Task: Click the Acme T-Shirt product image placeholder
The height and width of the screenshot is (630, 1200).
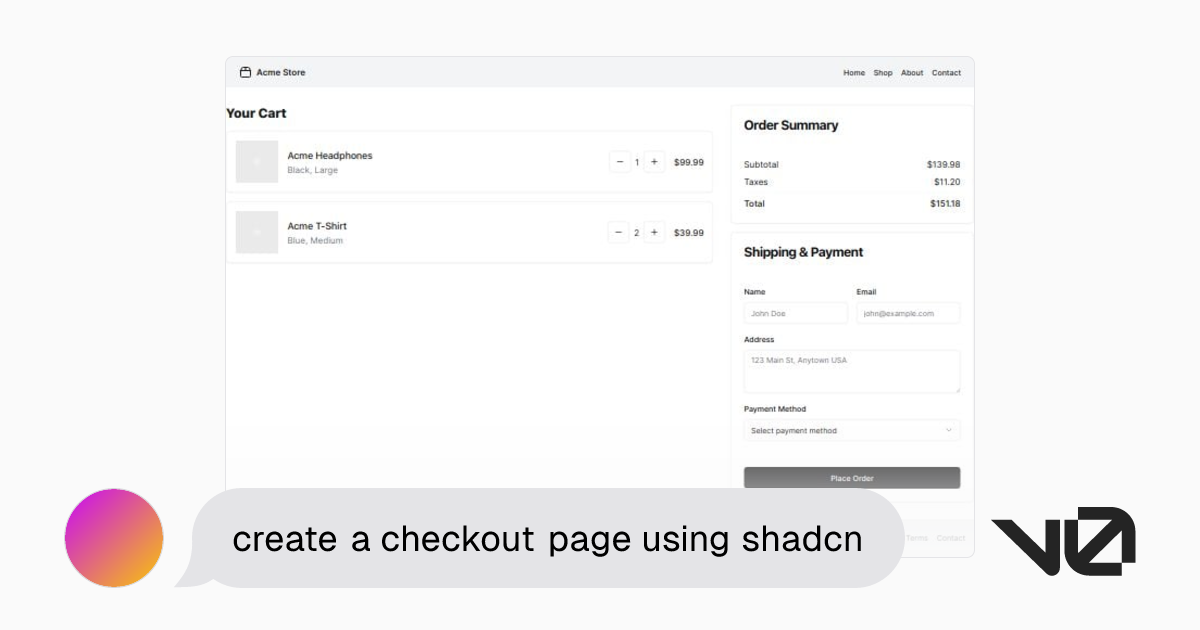Action: click(x=257, y=232)
